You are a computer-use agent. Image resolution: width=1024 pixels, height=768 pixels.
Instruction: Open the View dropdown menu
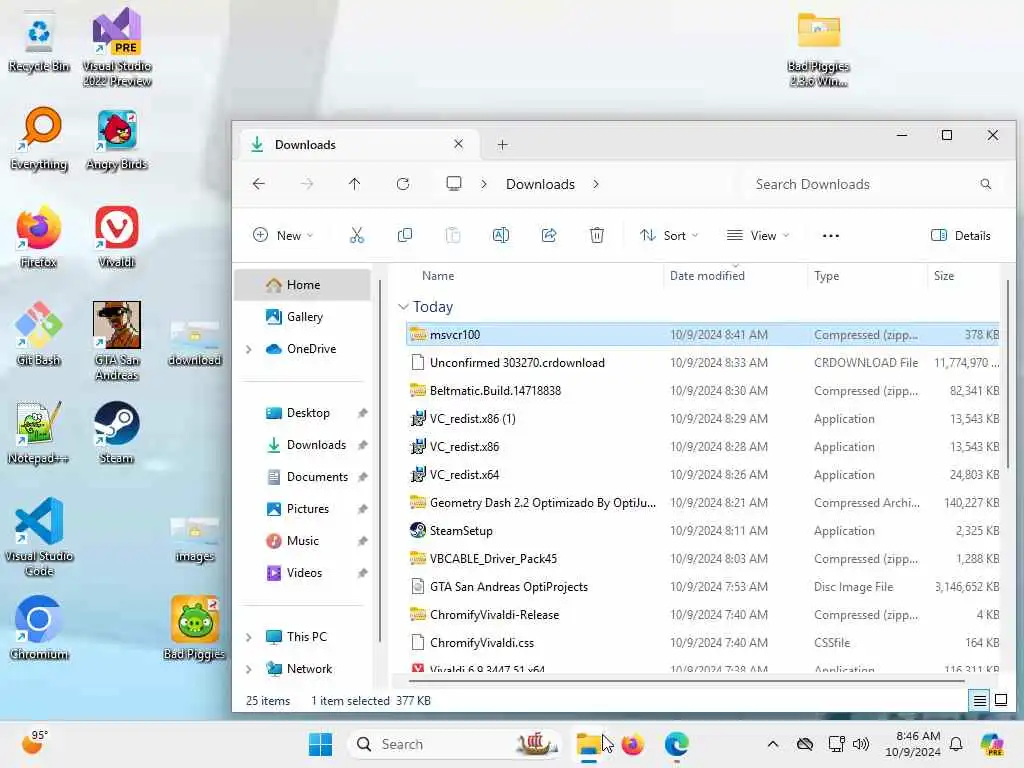click(758, 235)
